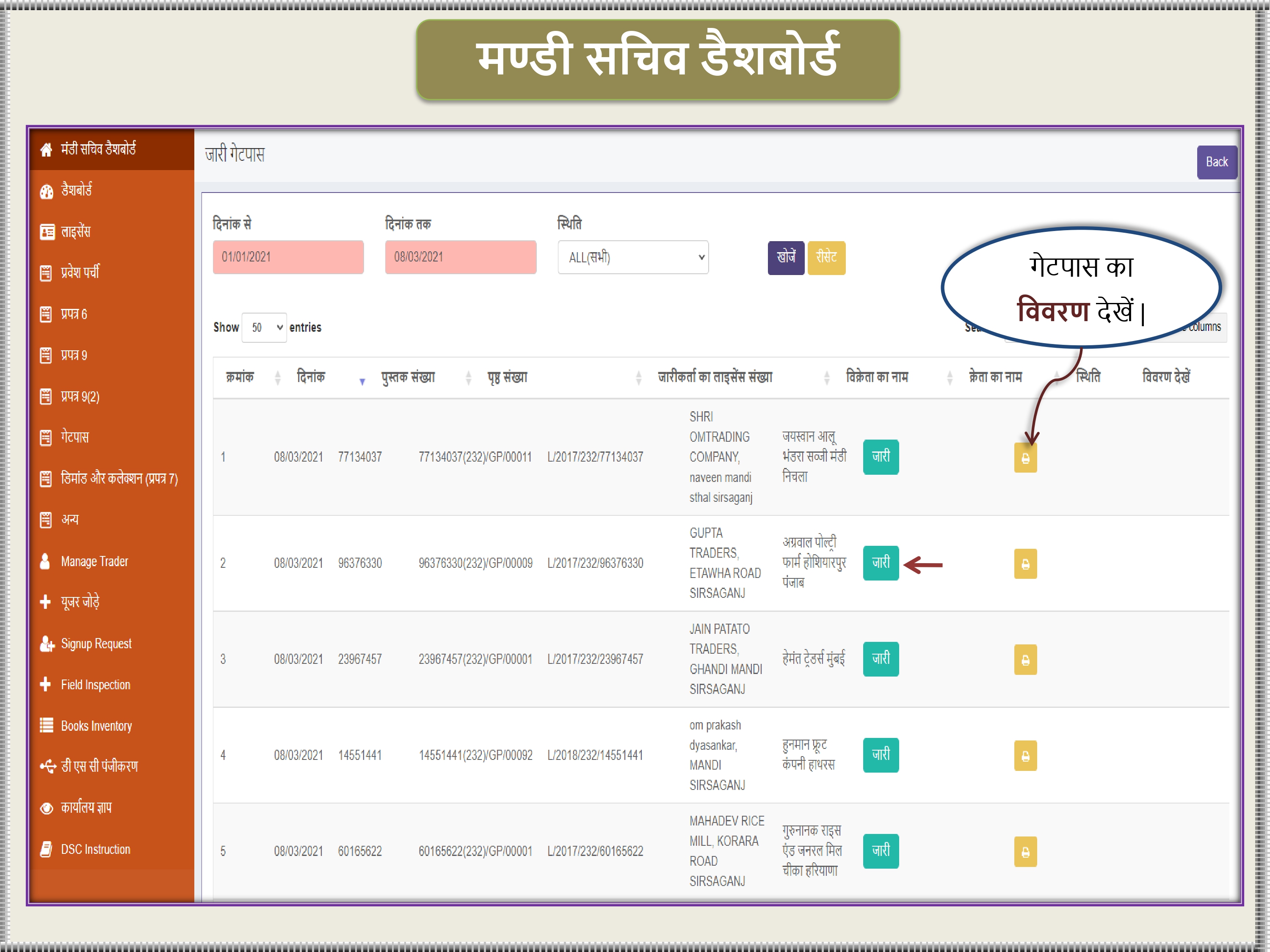Open Signup Request menu item
Screen dimensions: 1270x952
point(97,644)
